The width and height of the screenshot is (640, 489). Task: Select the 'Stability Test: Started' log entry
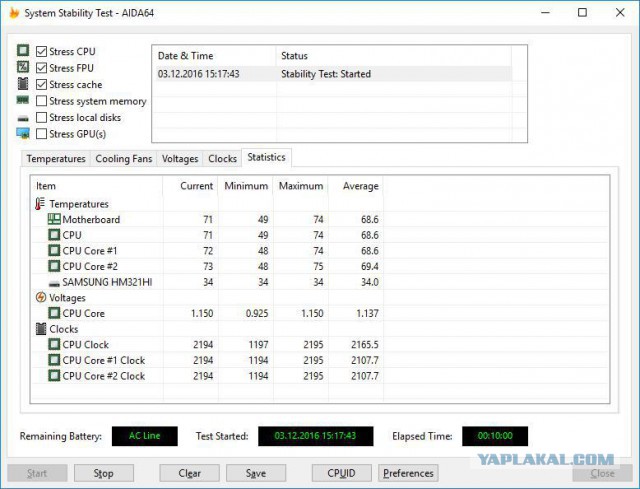[x=326, y=74]
